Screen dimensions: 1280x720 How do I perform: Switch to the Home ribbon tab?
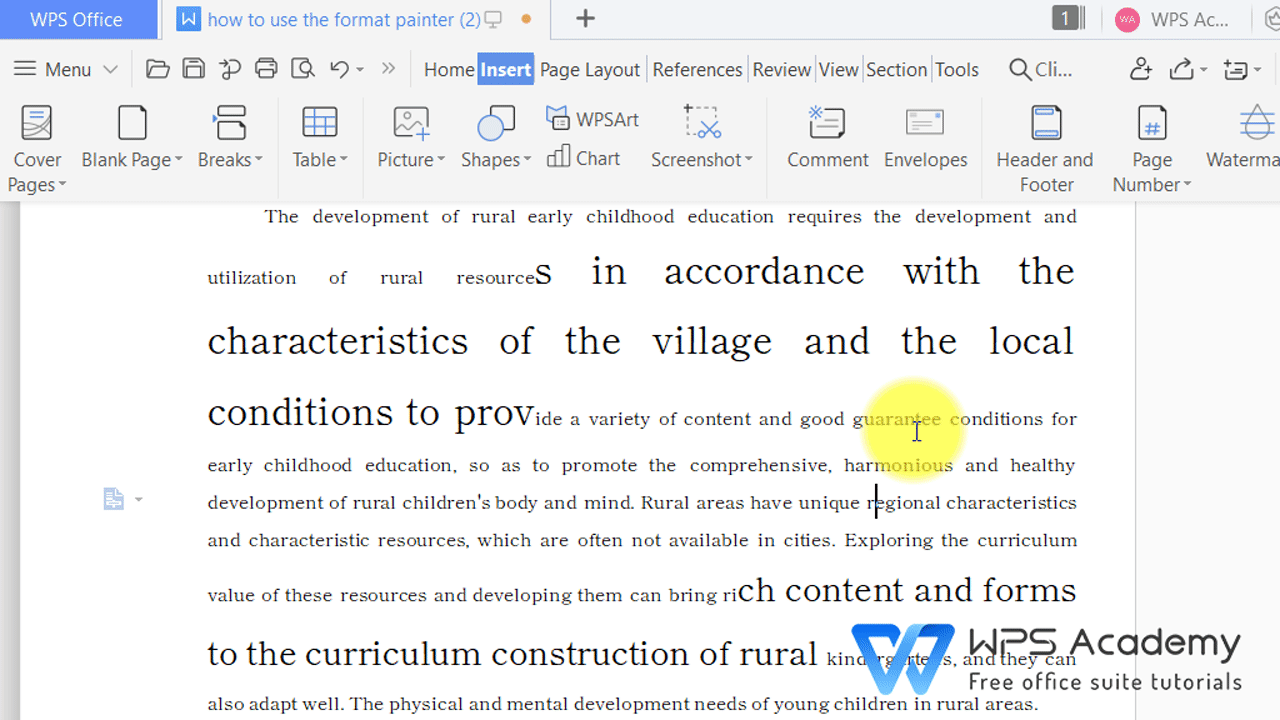point(448,69)
